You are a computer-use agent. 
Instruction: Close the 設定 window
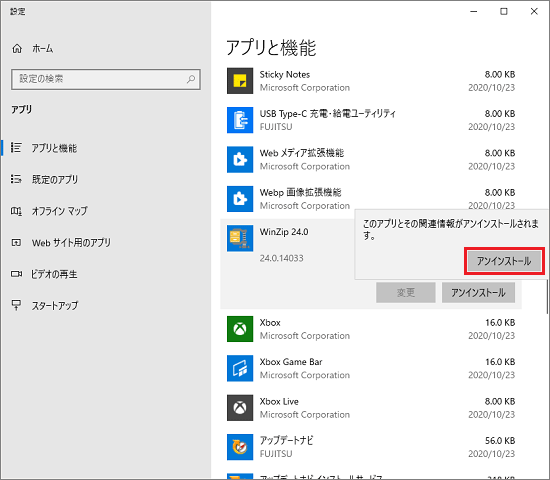tap(534, 12)
